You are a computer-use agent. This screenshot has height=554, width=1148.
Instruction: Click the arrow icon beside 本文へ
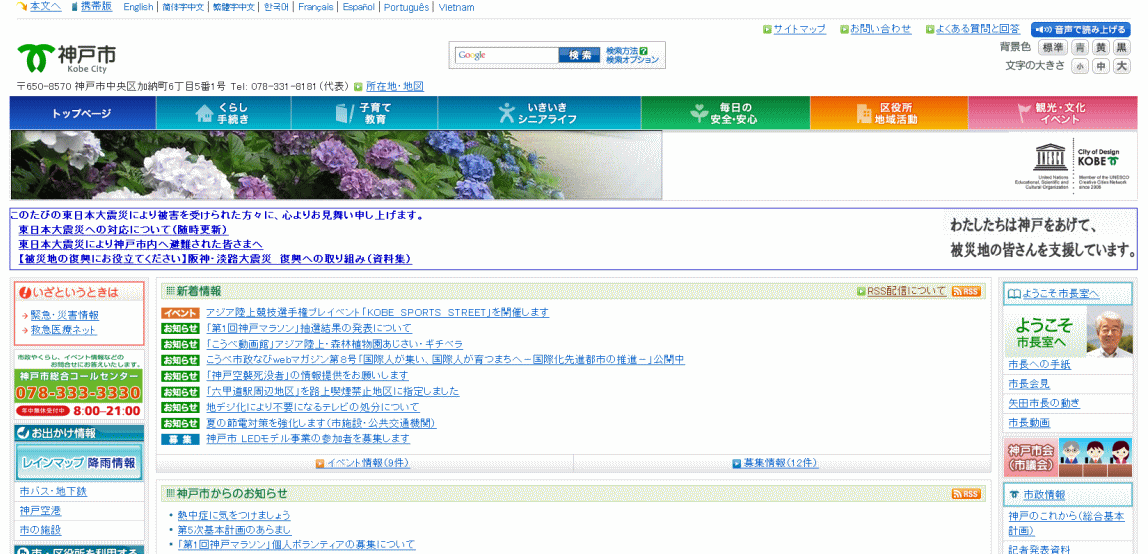(22, 7)
